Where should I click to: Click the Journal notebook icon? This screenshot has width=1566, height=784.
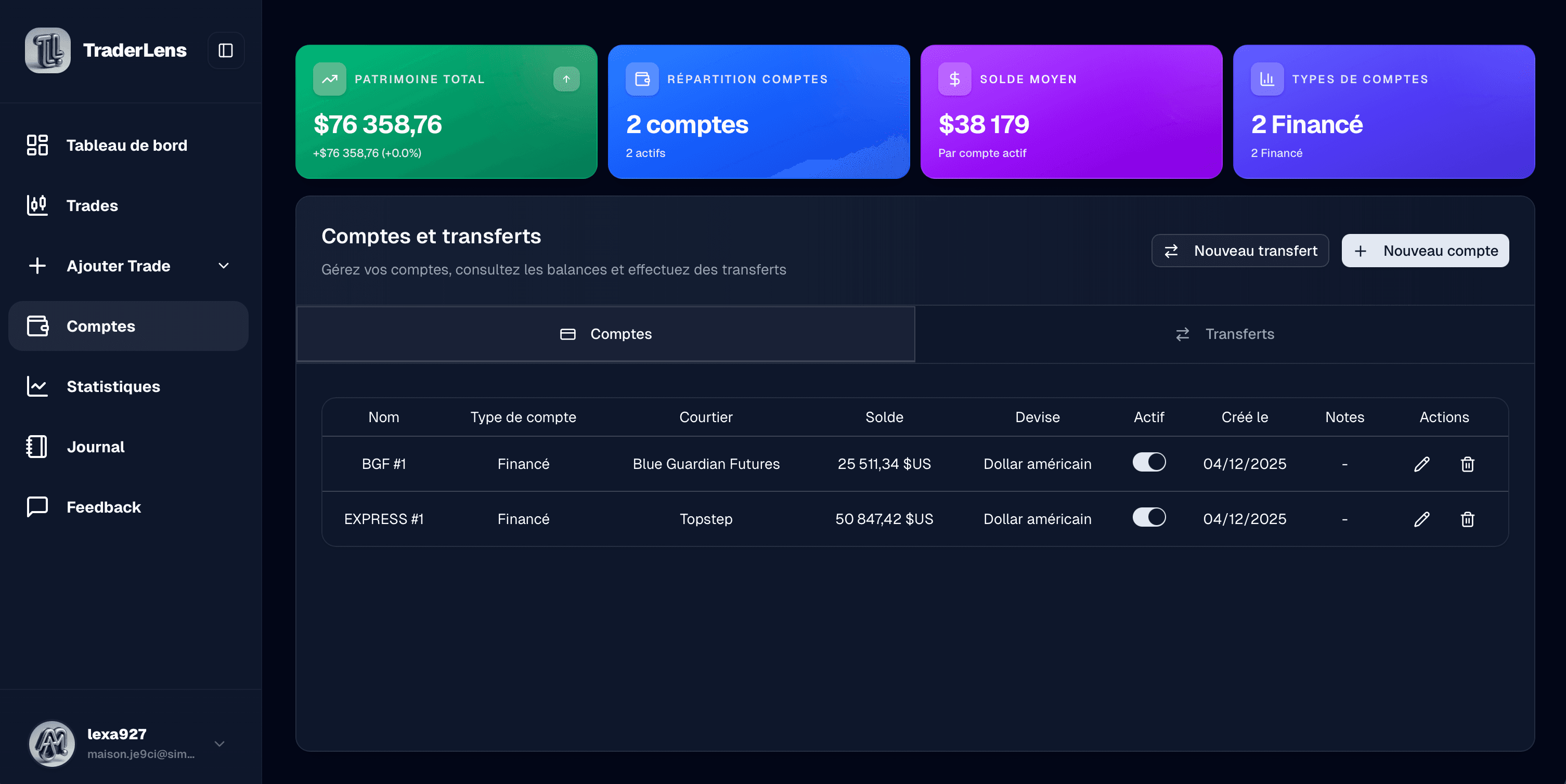tap(37, 447)
